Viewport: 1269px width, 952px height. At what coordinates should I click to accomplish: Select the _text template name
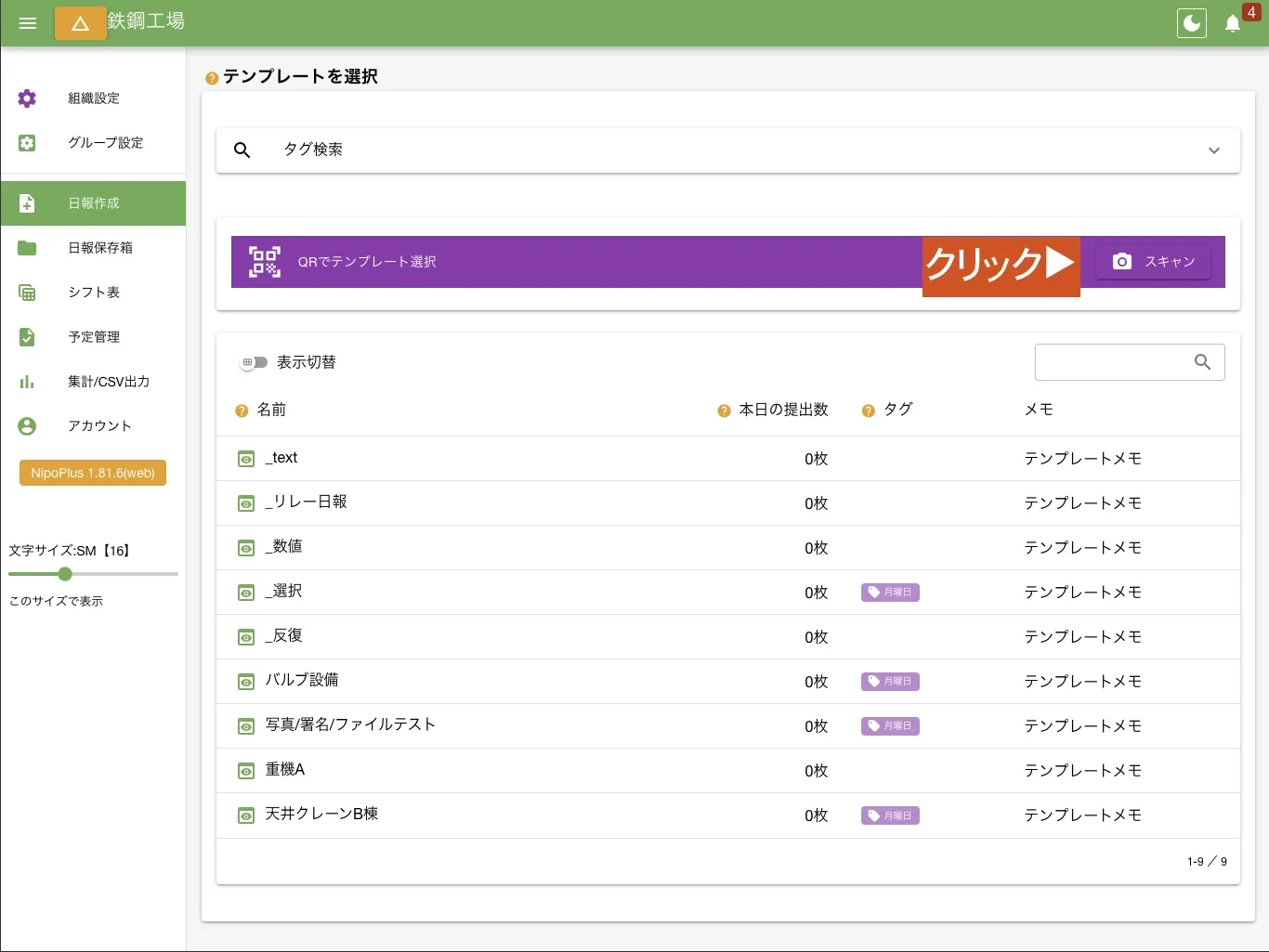(281, 458)
